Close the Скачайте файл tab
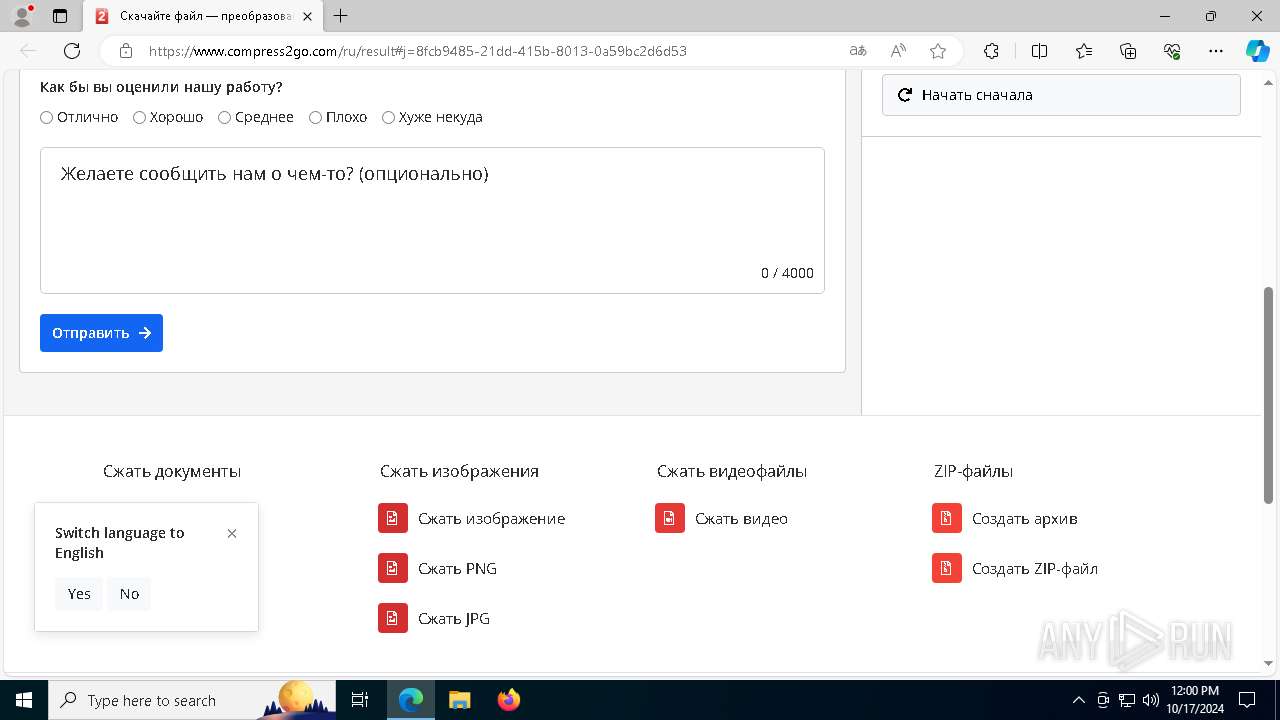The image size is (1280, 720). point(309,16)
